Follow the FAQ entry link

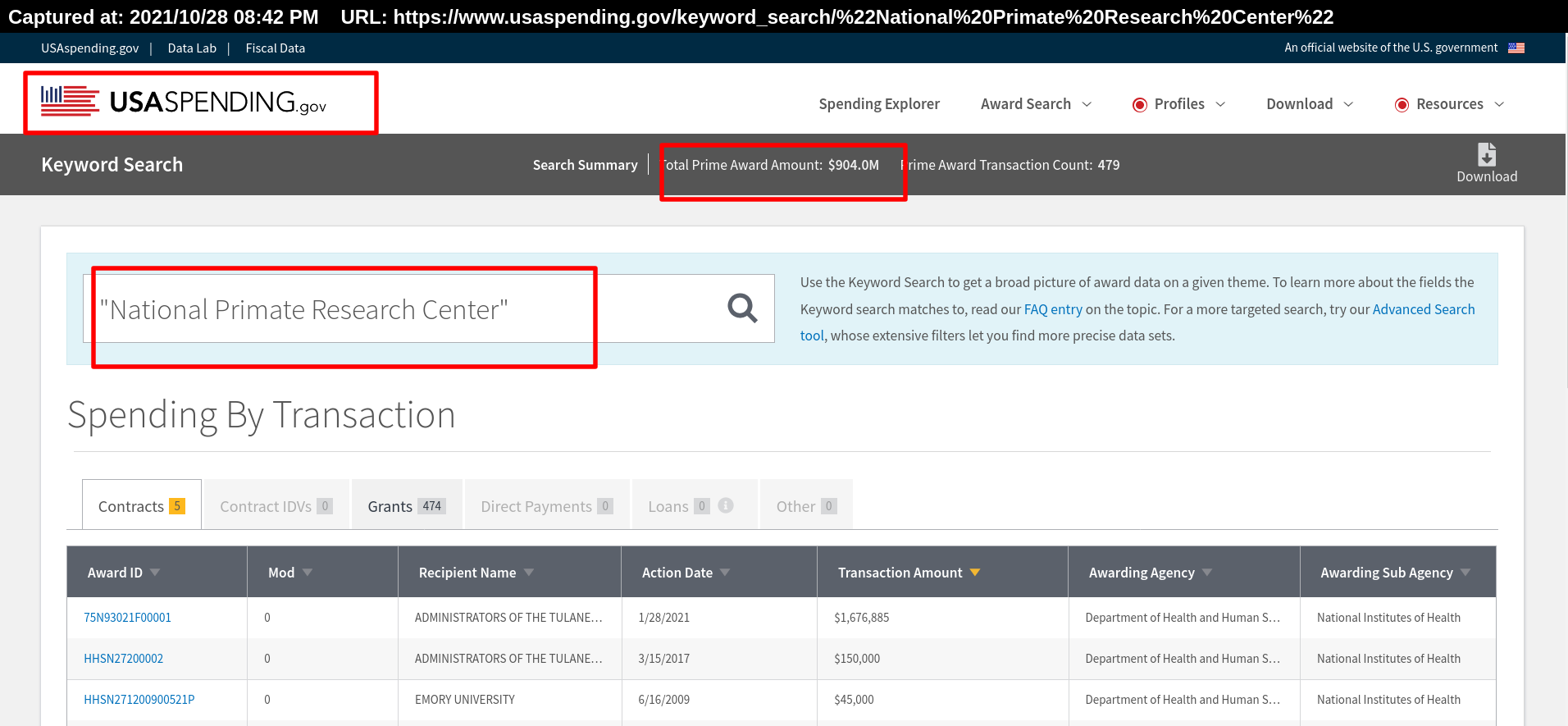[1053, 309]
